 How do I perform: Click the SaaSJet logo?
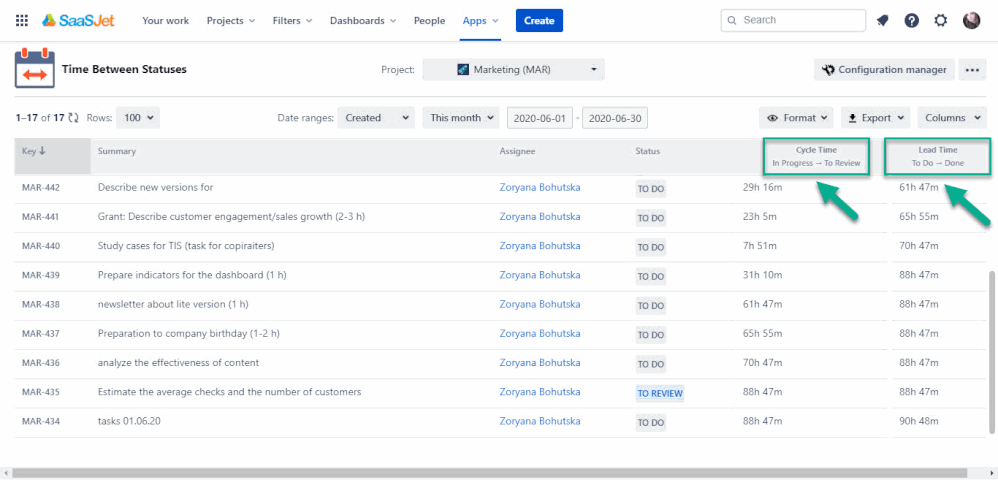(78, 20)
